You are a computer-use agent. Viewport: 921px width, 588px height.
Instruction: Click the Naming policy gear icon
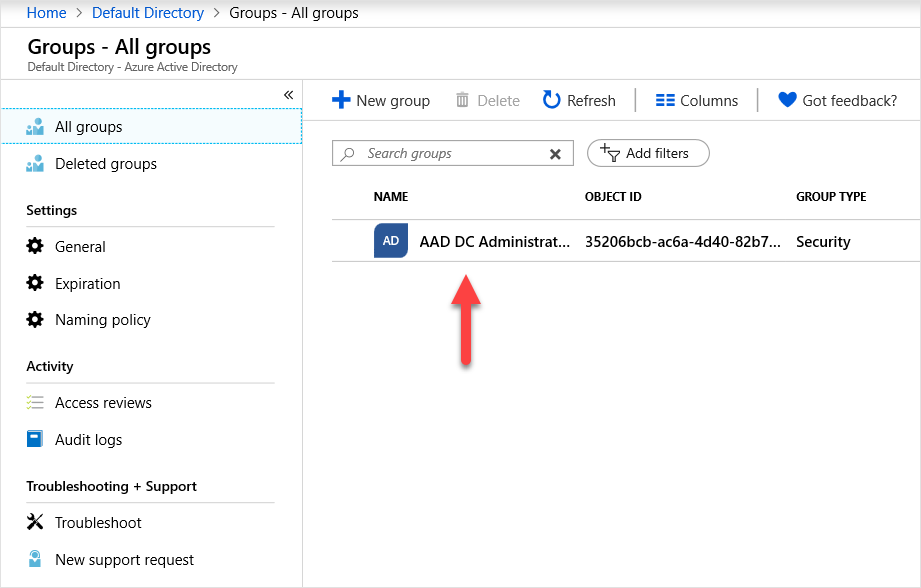35,320
